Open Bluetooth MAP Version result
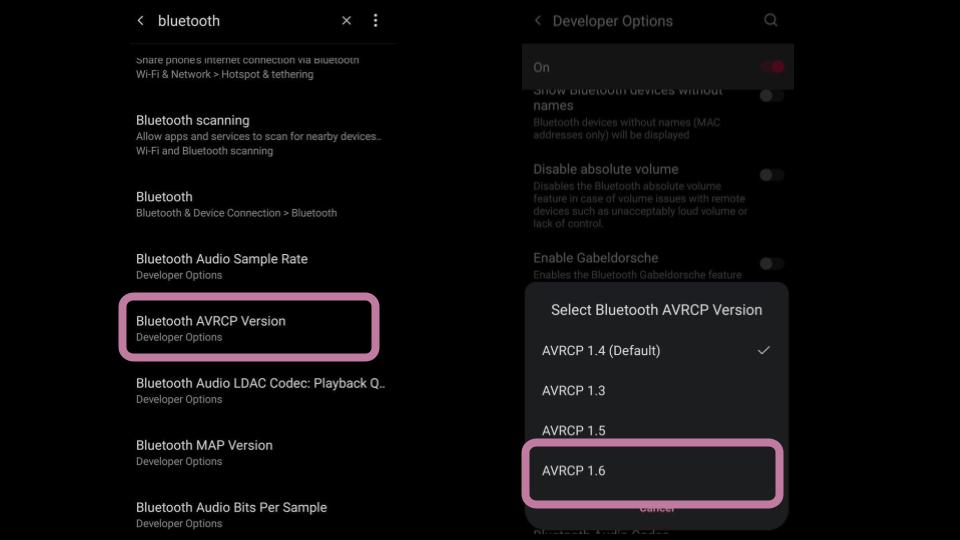 (263, 452)
